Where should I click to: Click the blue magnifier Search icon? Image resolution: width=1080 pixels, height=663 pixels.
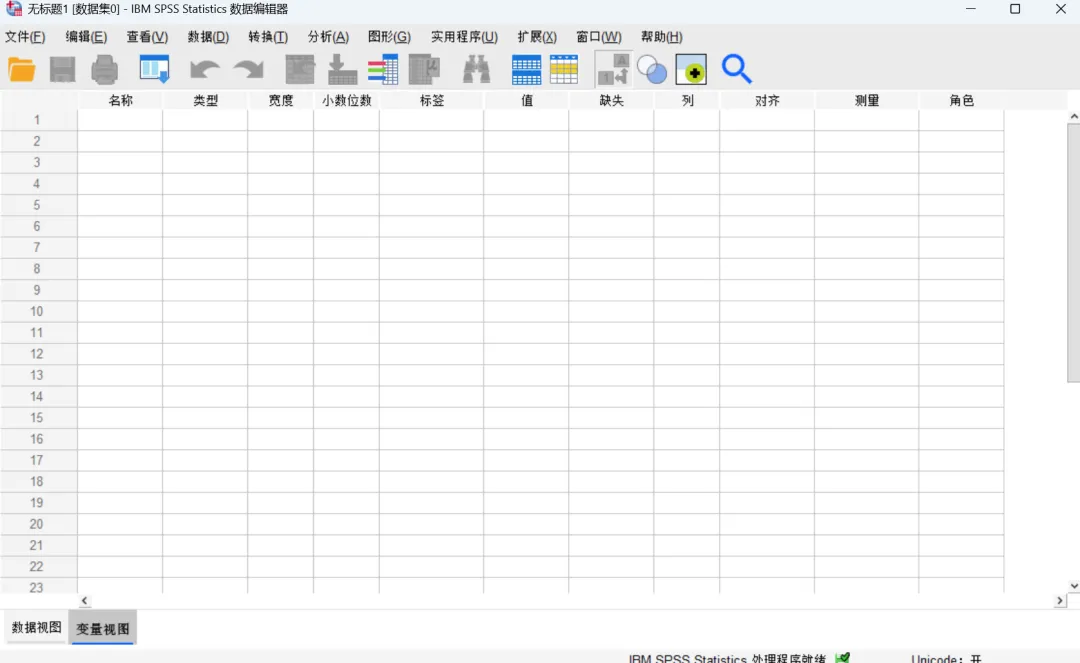pos(736,70)
